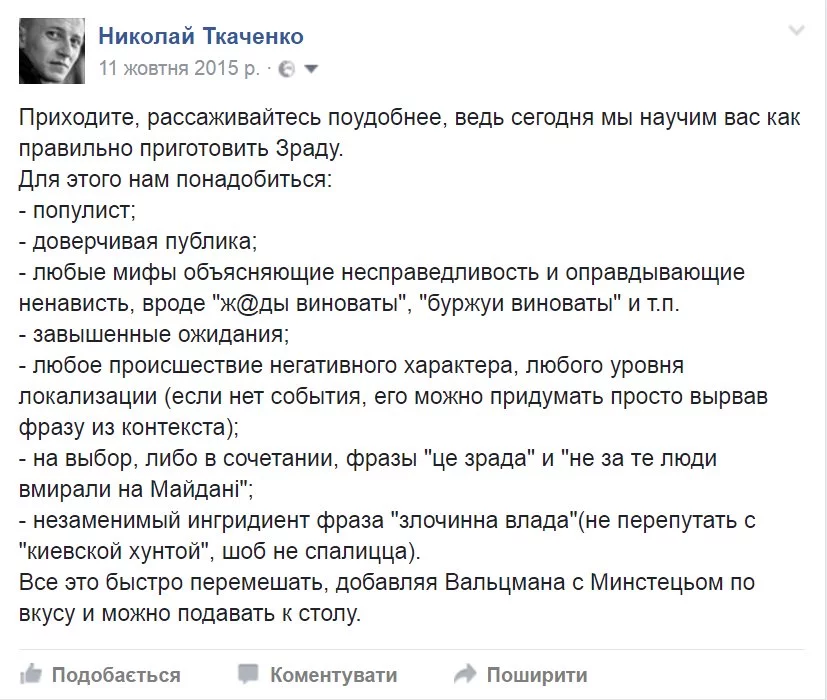Screen dimensions: 827x700
Task: Open Николай Ткаченко's profile photo
Action: coord(52,51)
